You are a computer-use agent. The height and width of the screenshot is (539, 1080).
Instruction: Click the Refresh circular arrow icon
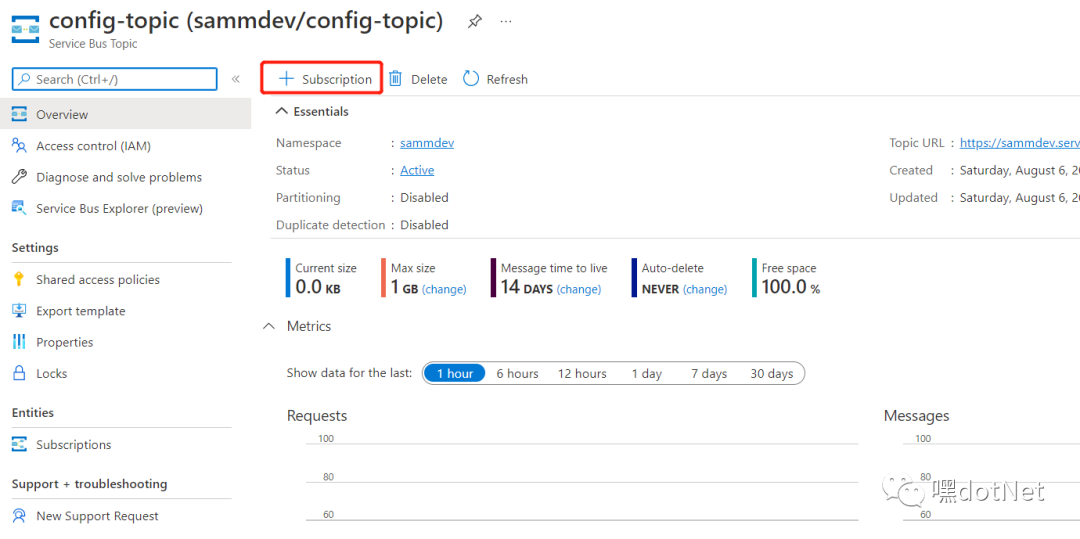(470, 78)
